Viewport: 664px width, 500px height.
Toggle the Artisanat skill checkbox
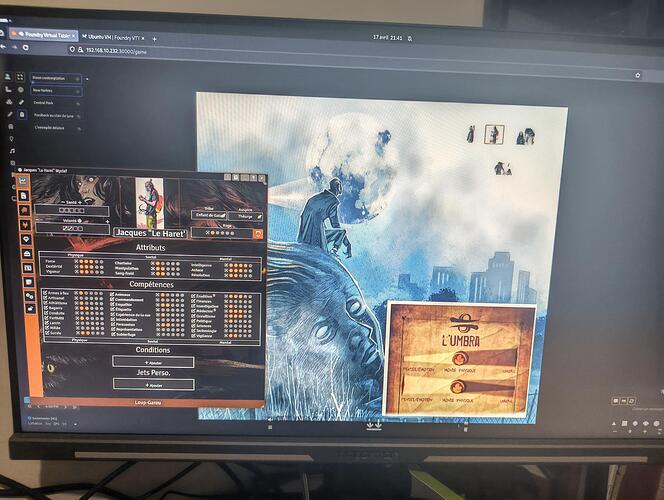point(45,298)
